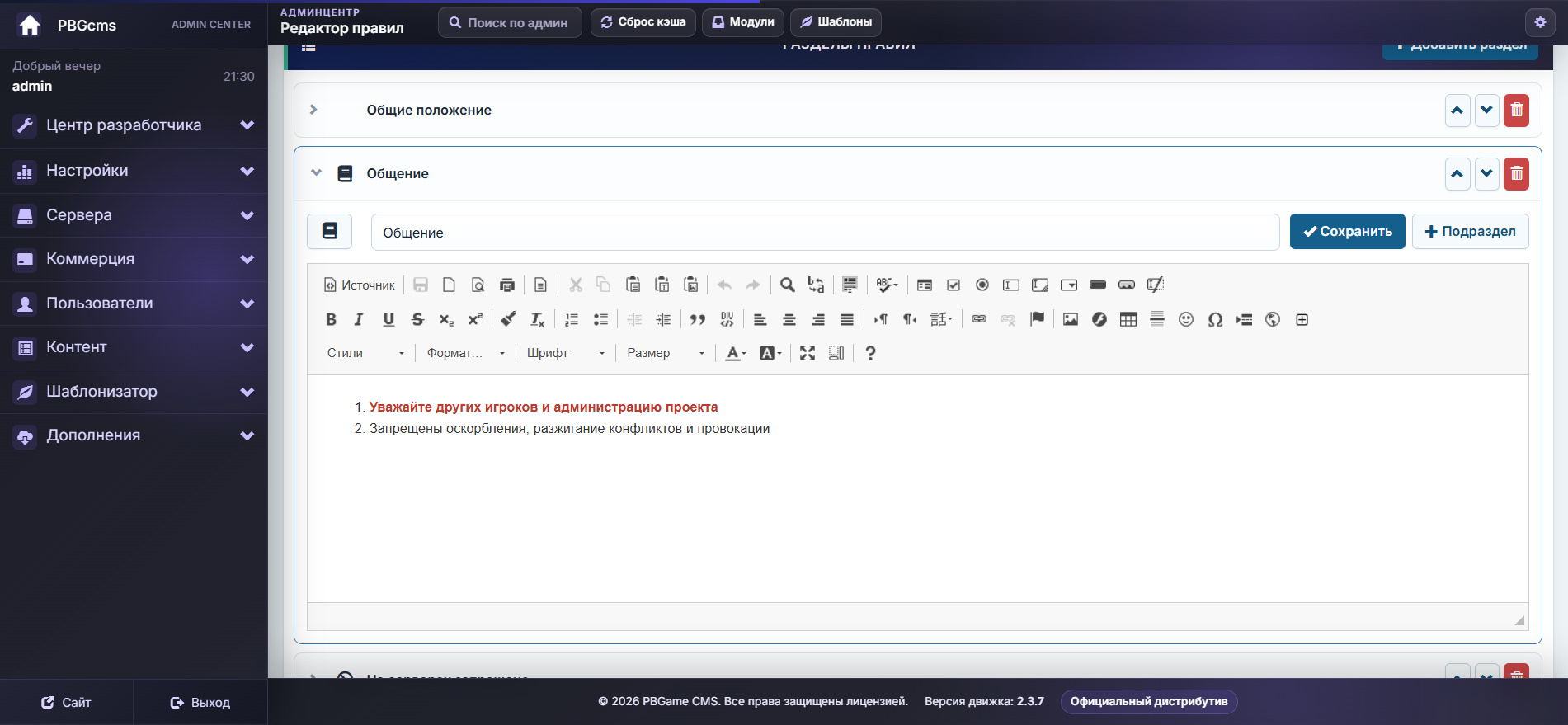Insert an image into the editor
Screen dimensions: 1568x725
pyautogui.click(x=1071, y=320)
